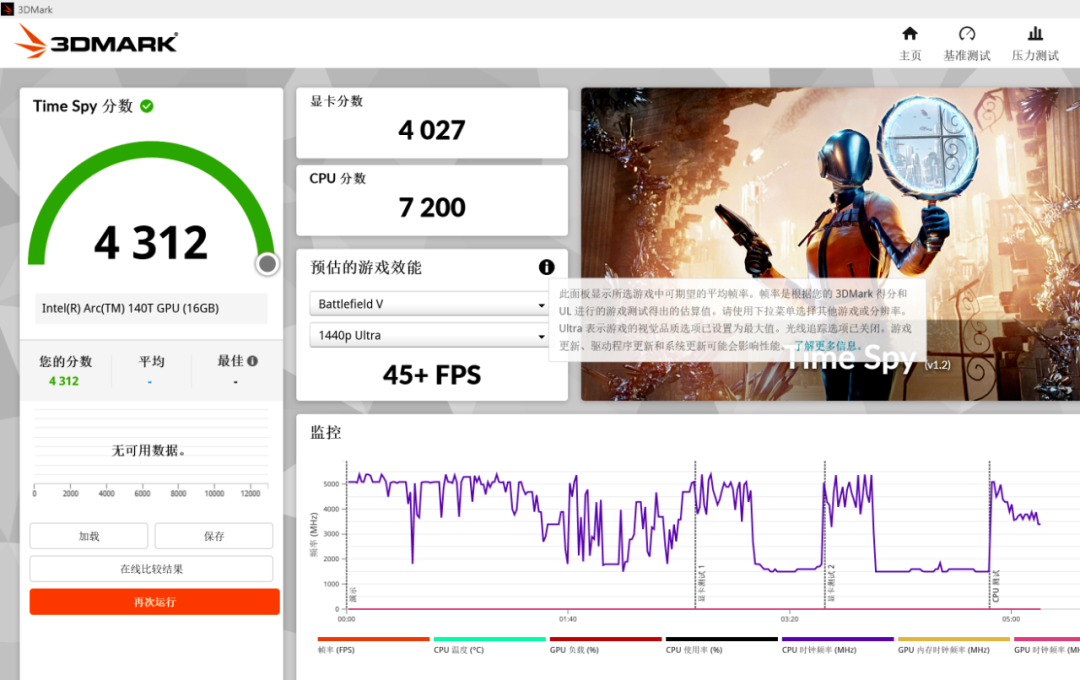Click the orange 再次运行 run again button
The image size is (1080, 680).
[x=154, y=601]
